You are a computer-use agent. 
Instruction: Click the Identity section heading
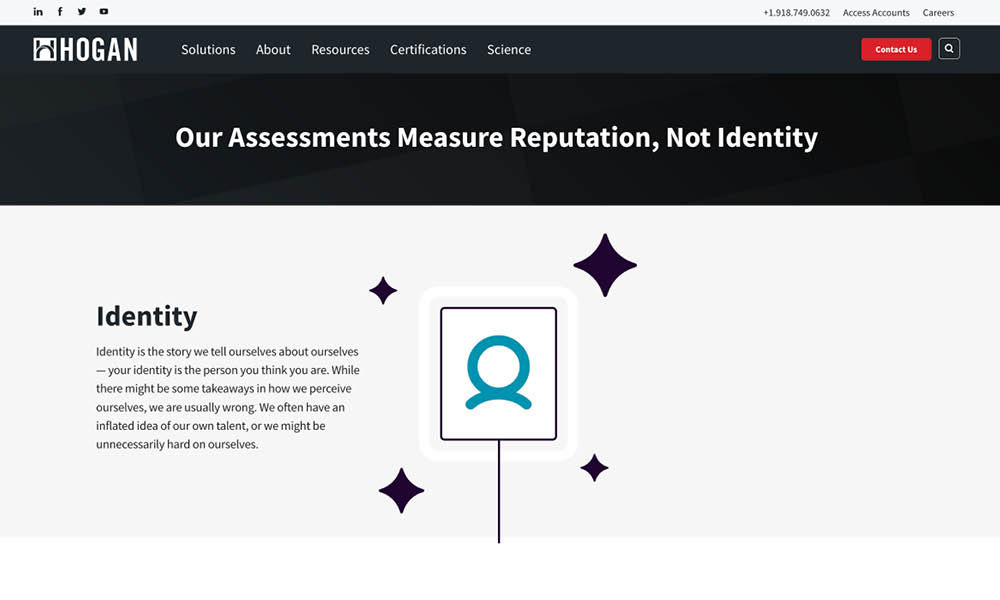point(147,316)
